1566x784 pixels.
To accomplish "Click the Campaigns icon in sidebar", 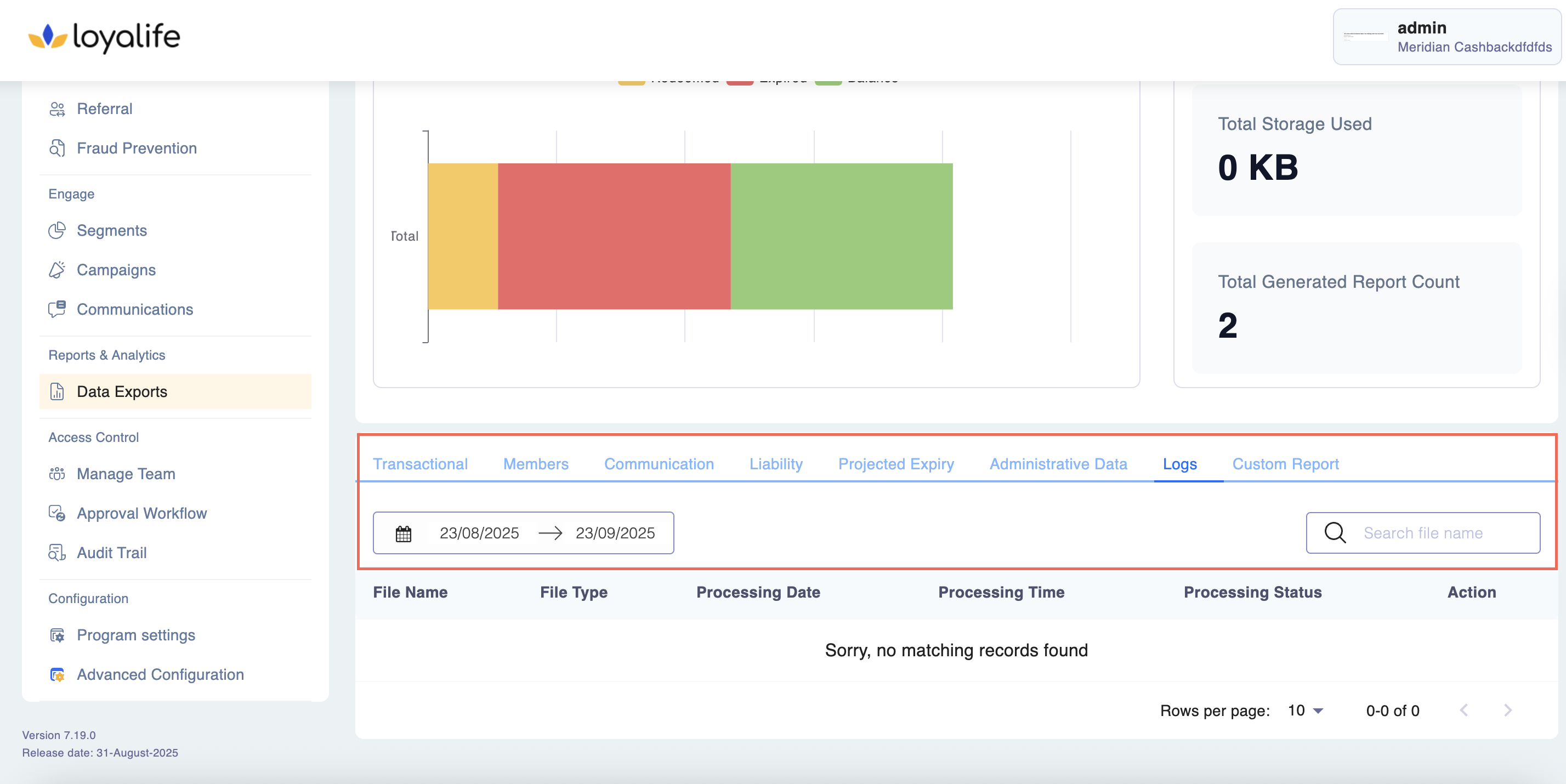I will (57, 270).
